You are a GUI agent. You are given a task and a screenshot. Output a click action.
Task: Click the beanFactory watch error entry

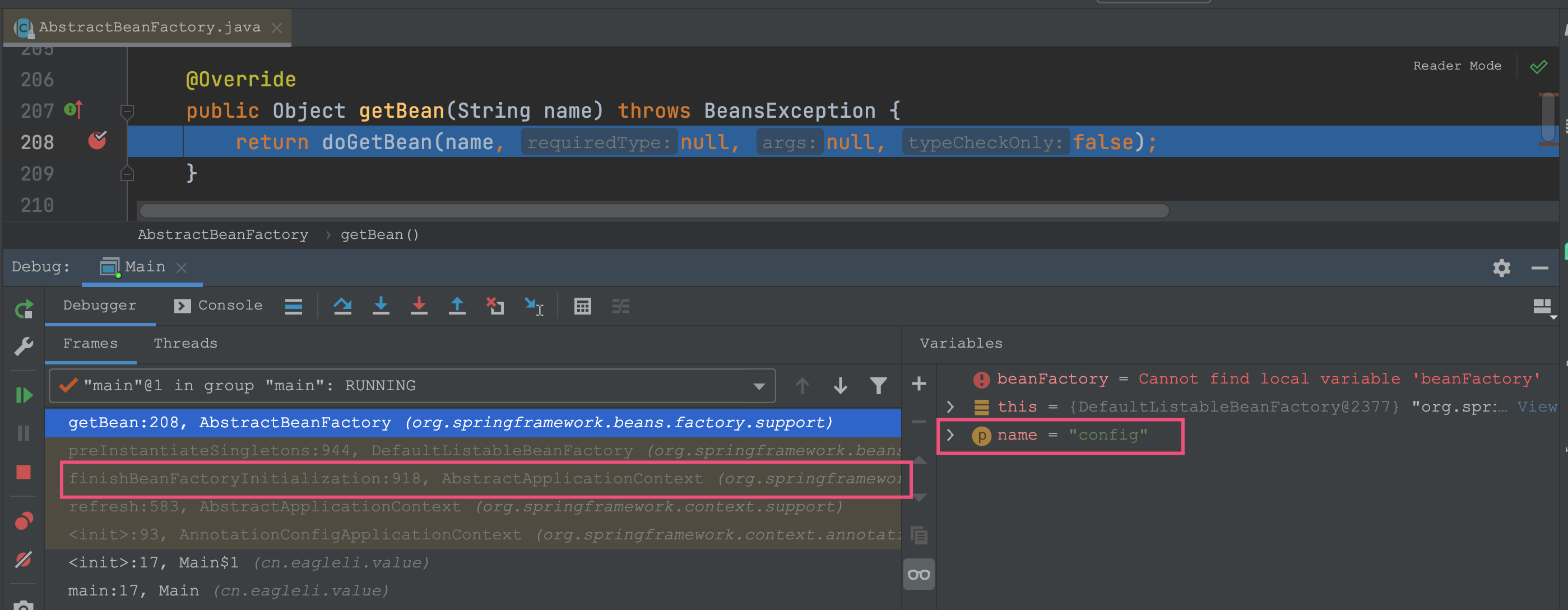(x=1256, y=378)
